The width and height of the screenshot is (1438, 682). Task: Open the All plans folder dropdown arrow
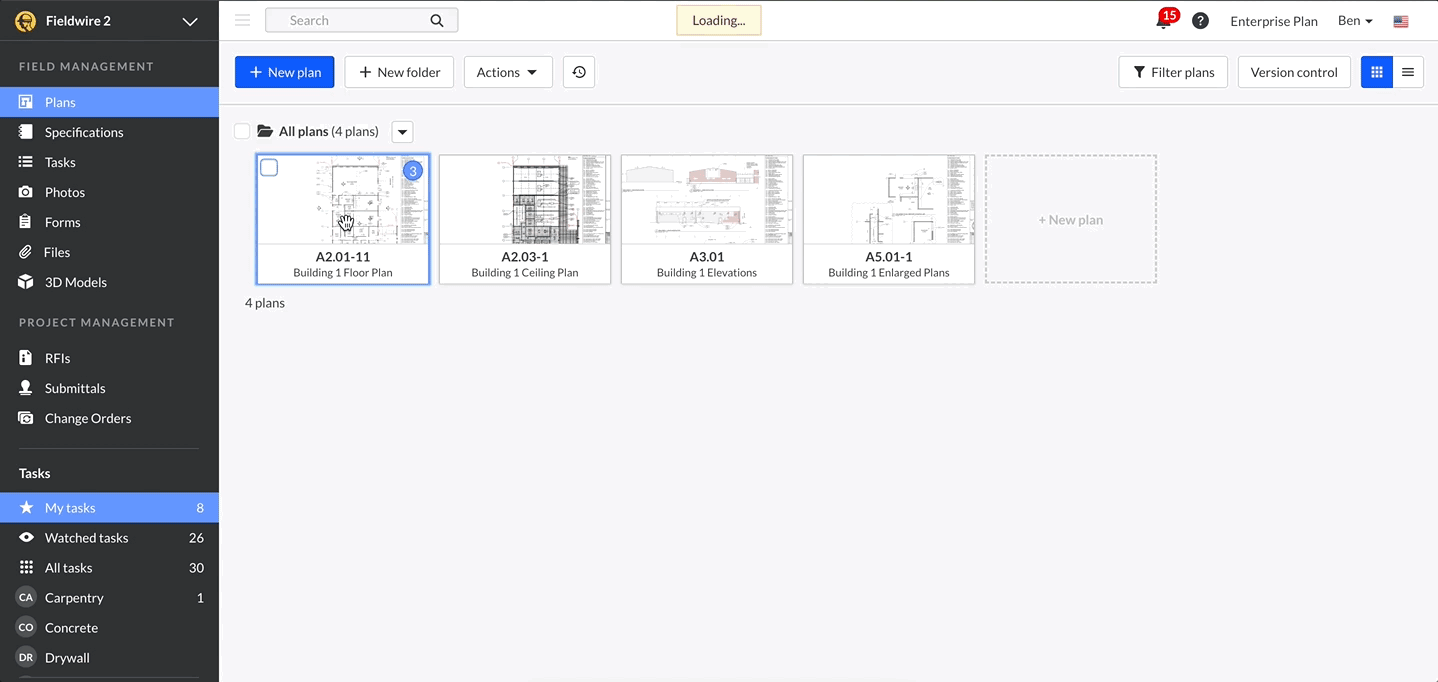[x=402, y=131]
